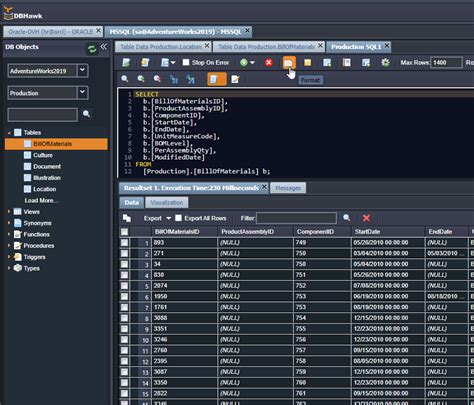Click the red cancel execution icon
This screenshot has width=474, height=405.
pos(269,62)
